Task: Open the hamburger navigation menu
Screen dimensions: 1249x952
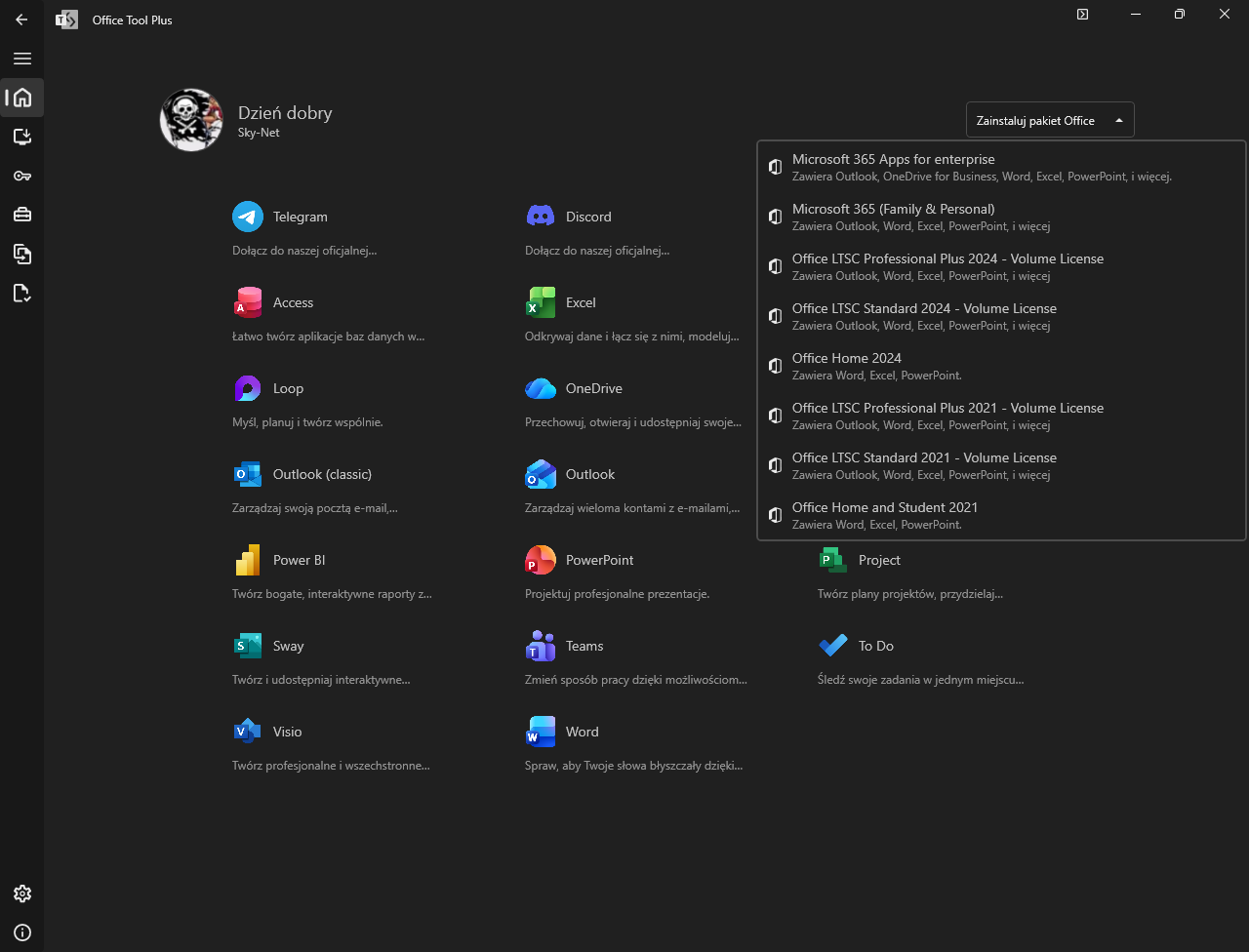Action: (22, 59)
